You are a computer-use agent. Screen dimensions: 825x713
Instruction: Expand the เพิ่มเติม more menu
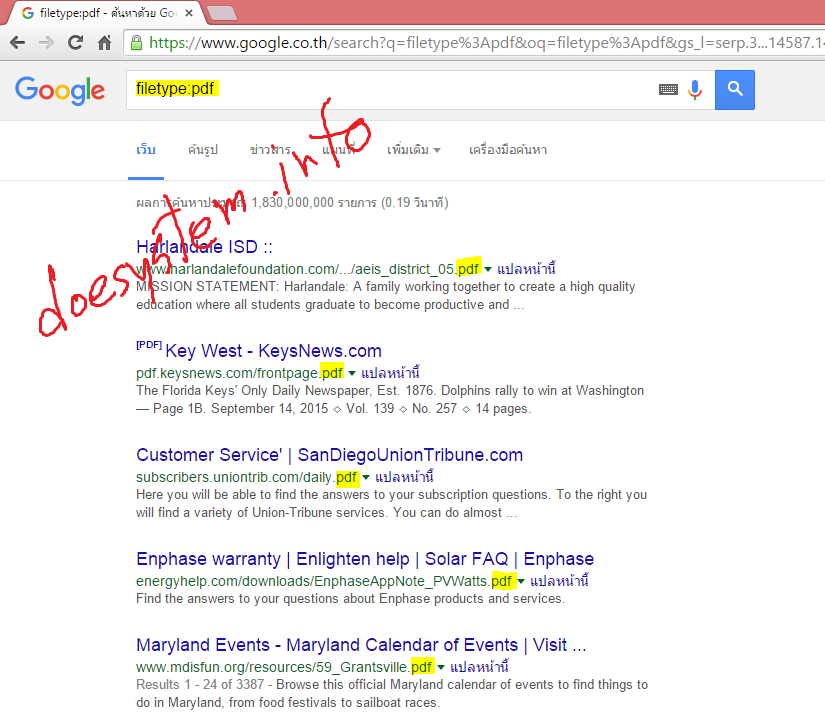click(414, 150)
